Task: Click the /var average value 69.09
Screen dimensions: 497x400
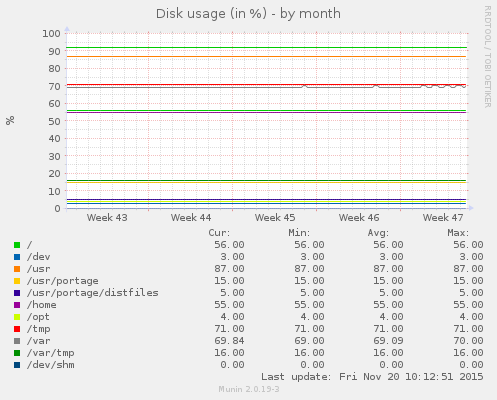Action: click(x=388, y=341)
